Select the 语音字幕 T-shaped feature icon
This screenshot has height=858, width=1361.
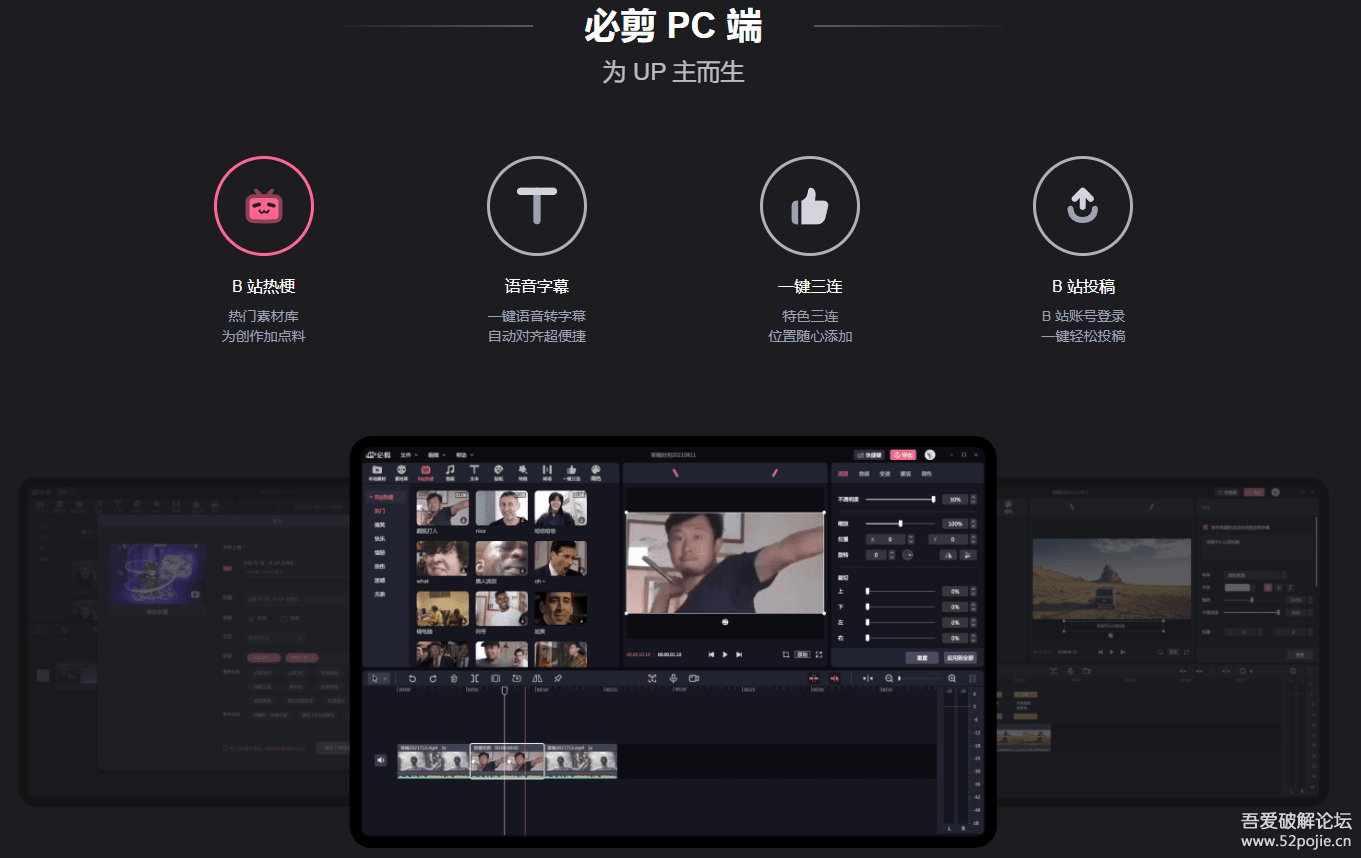pos(536,206)
